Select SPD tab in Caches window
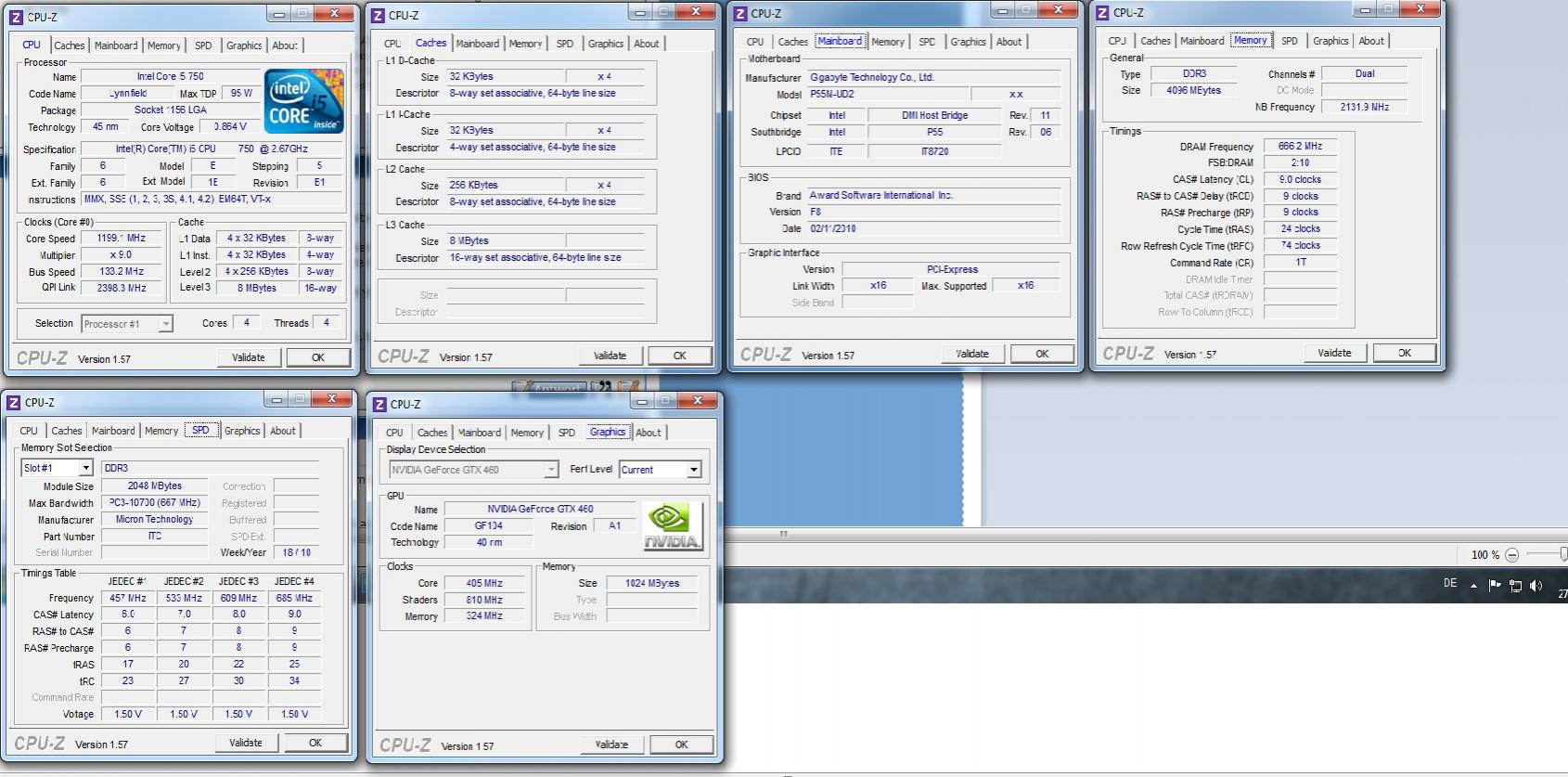The height and width of the screenshot is (777, 1568). (565, 44)
